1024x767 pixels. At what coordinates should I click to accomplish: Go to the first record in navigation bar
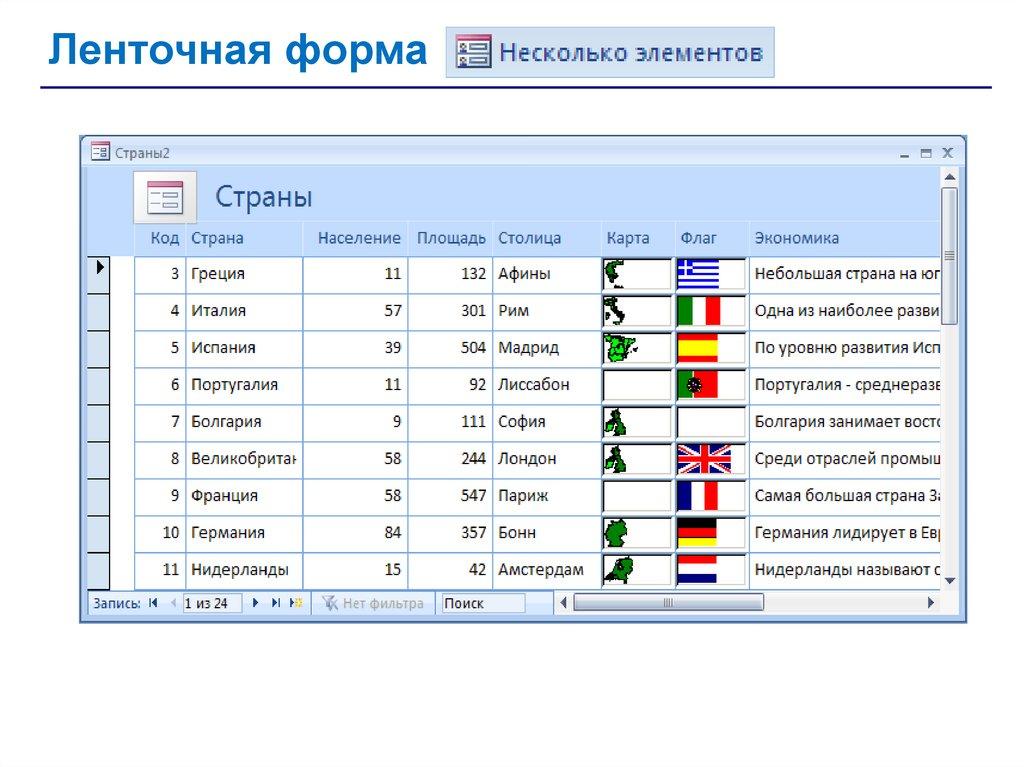(153, 603)
